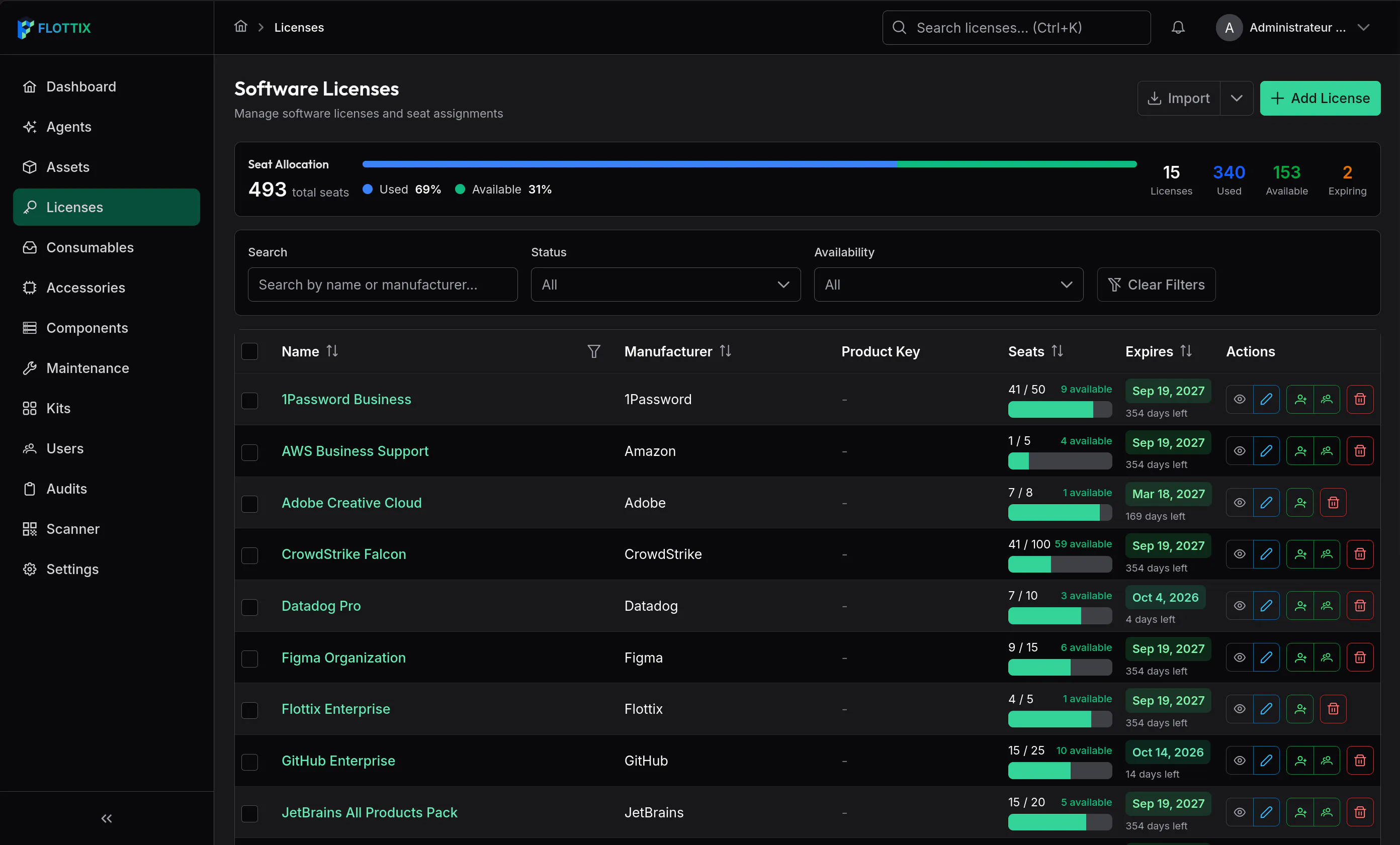Open the Status filter dropdown
Image resolution: width=1400 pixels, height=845 pixels.
(x=665, y=285)
